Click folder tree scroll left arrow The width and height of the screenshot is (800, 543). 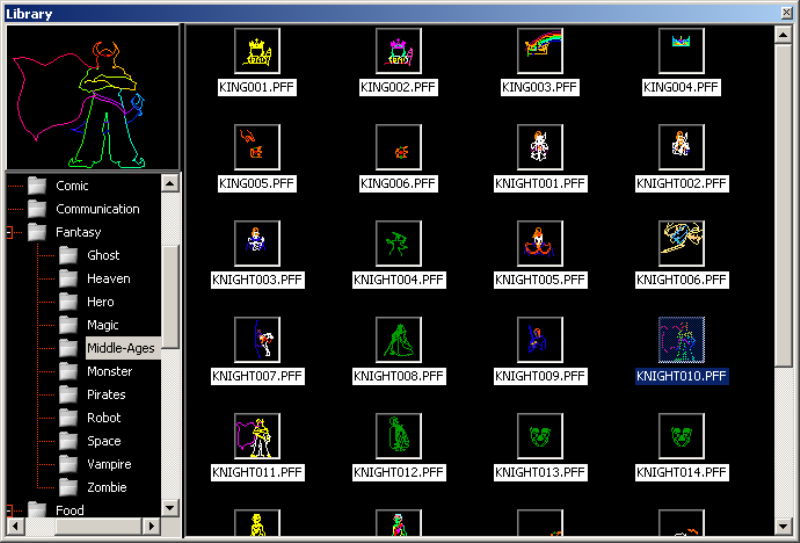15,526
